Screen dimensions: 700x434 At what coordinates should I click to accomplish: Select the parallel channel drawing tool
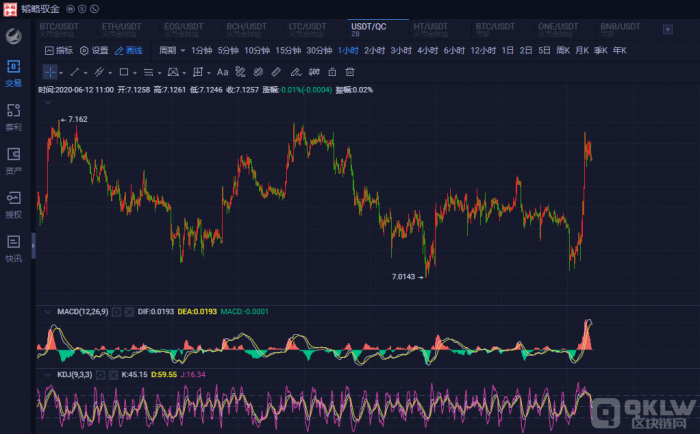tap(99, 72)
